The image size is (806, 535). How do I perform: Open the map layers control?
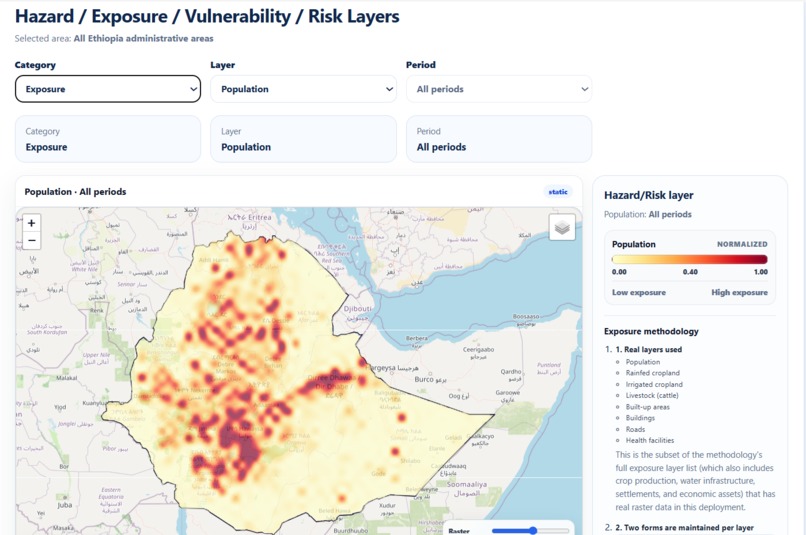click(562, 227)
